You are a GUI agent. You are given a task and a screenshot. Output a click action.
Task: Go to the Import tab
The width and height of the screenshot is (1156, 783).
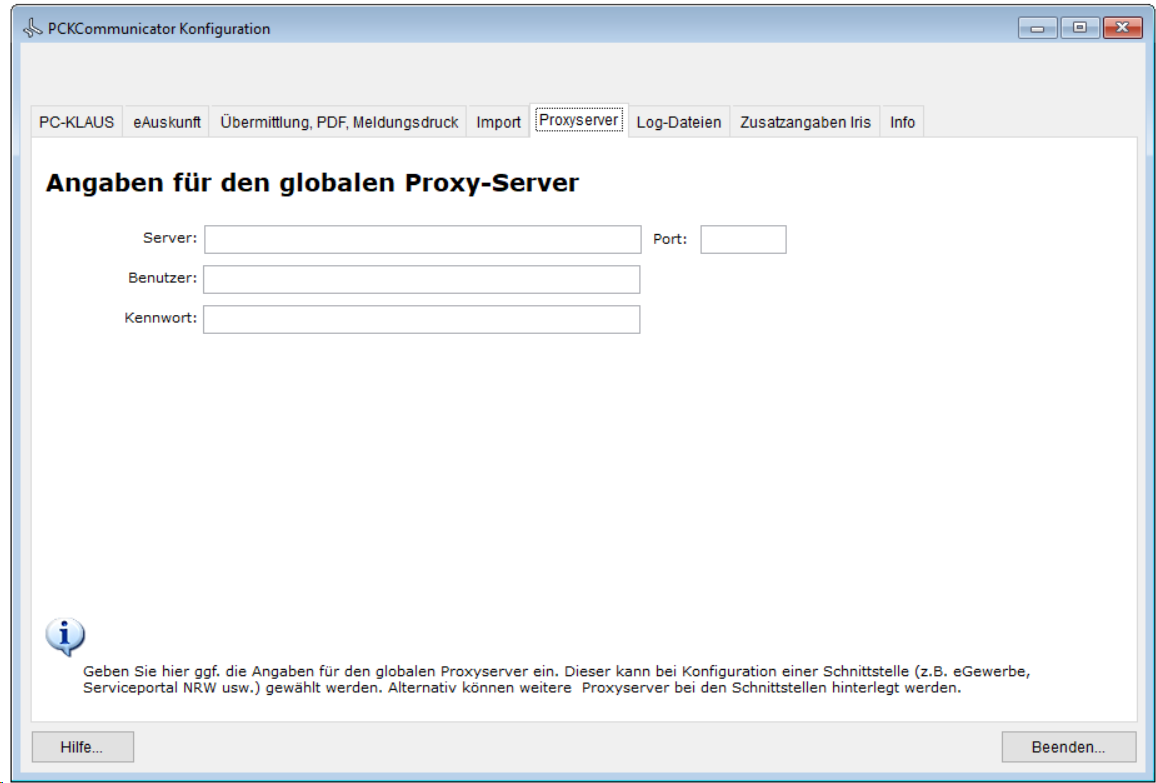click(x=498, y=122)
